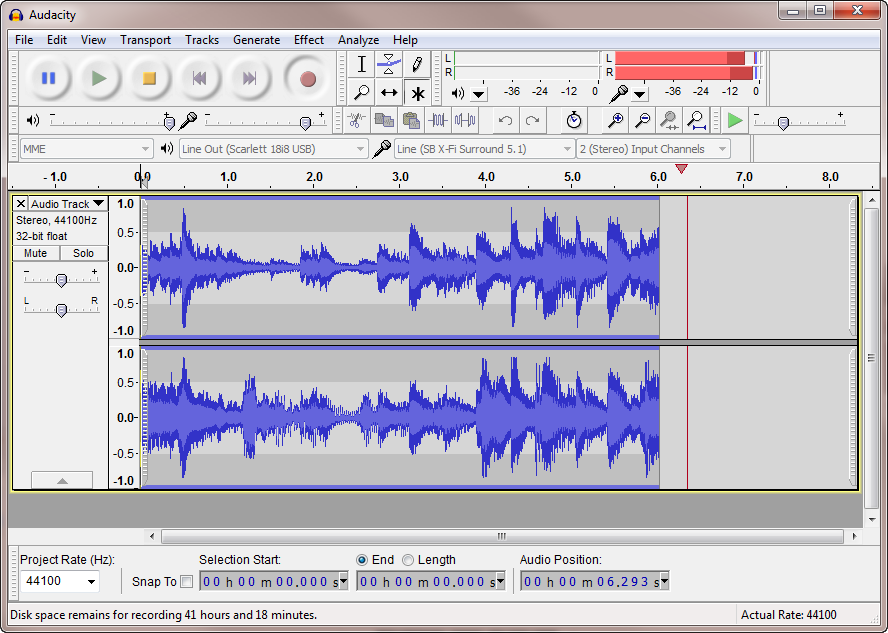
Task: Click the Pause transport button
Action: (x=49, y=78)
